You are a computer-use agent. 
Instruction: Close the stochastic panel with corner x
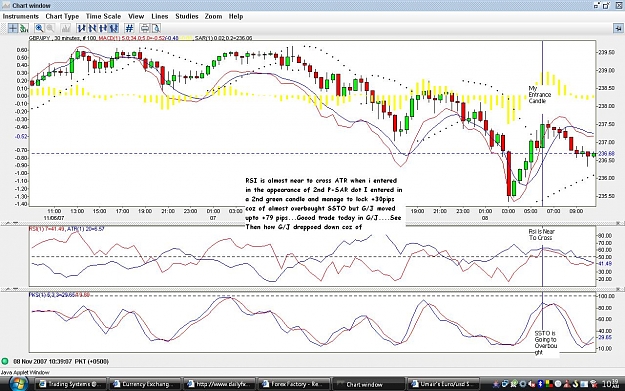(x=619, y=289)
